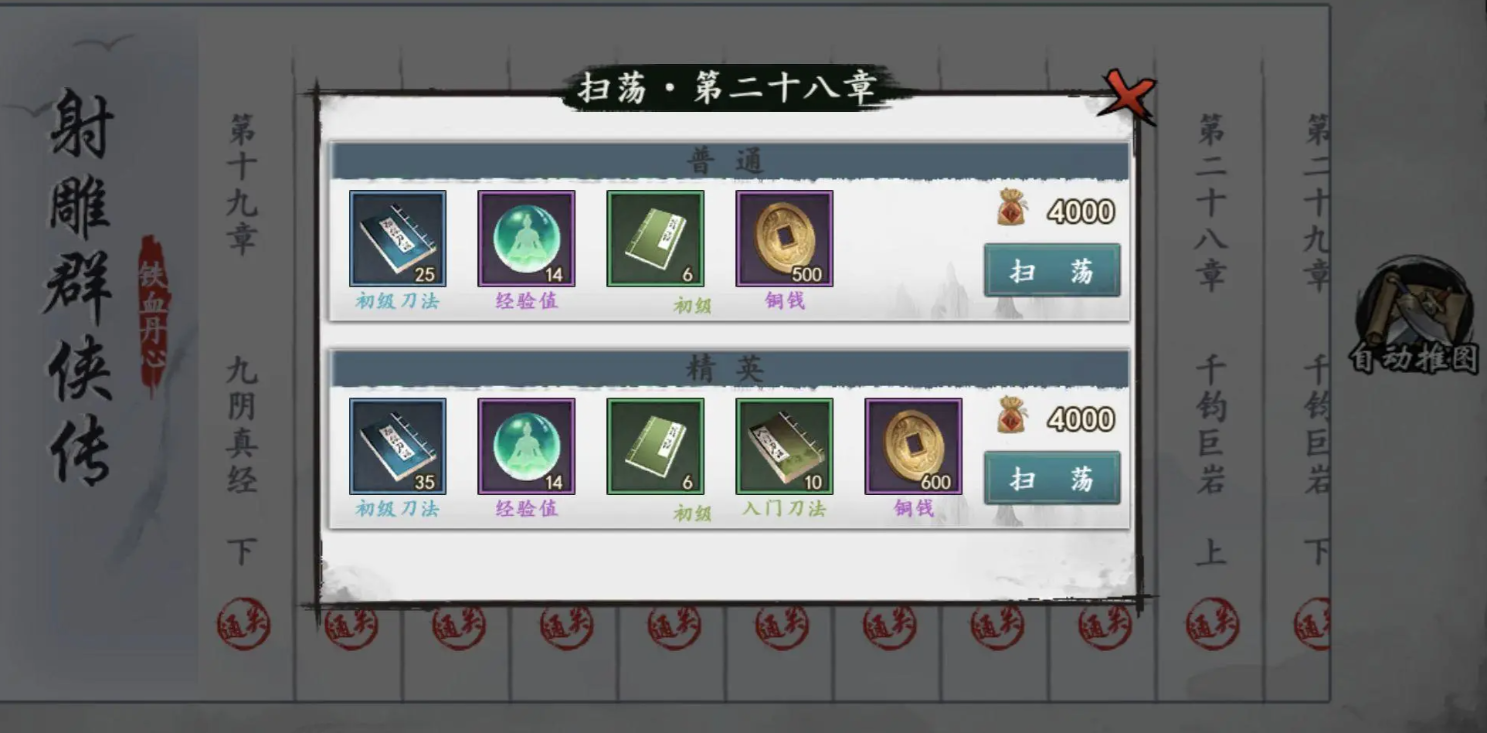Select the 经验值 orb in 普通 row

point(526,239)
